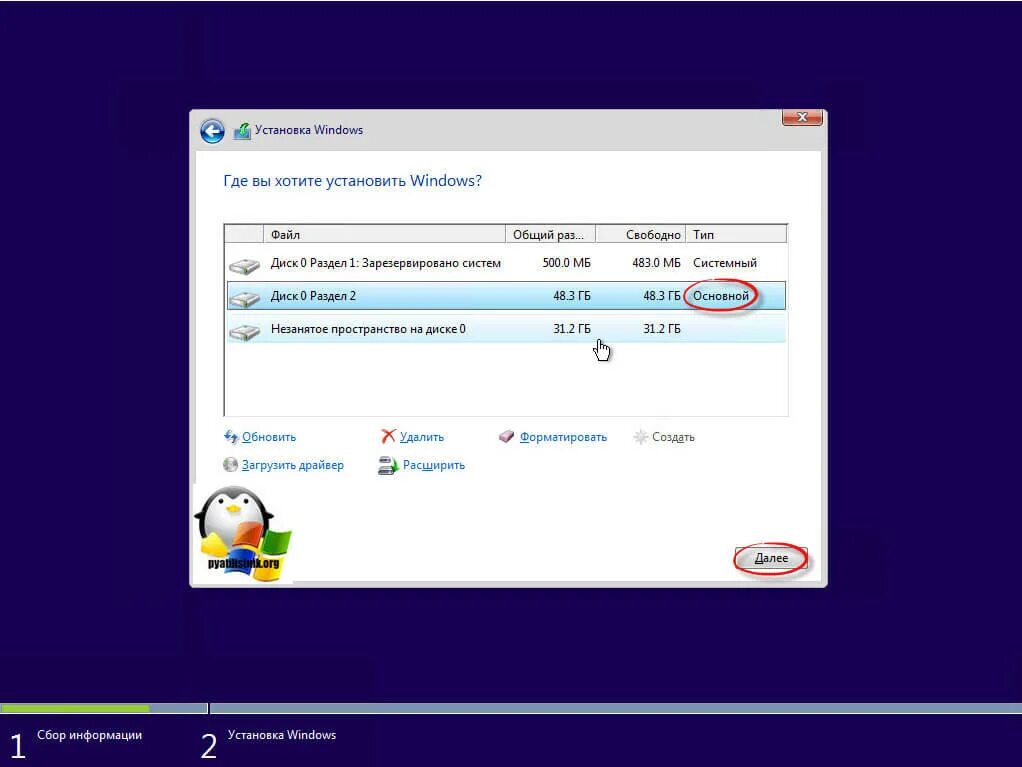
Task: Click drive icon of Диск 0 Раздел 2
Action: pyautogui.click(x=244, y=298)
